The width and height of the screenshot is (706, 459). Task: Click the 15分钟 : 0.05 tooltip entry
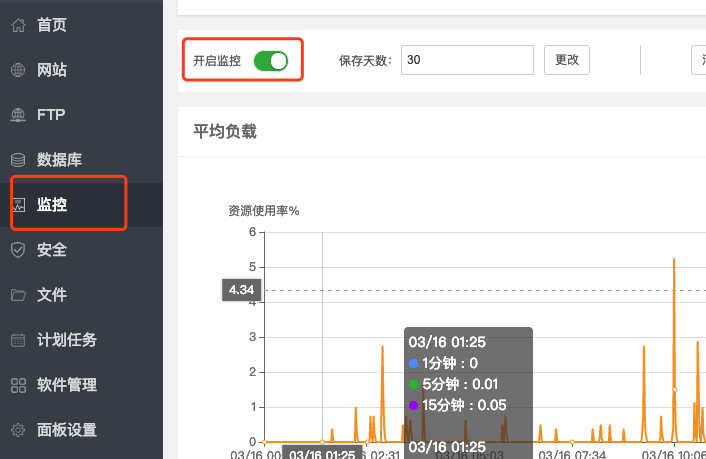457,405
